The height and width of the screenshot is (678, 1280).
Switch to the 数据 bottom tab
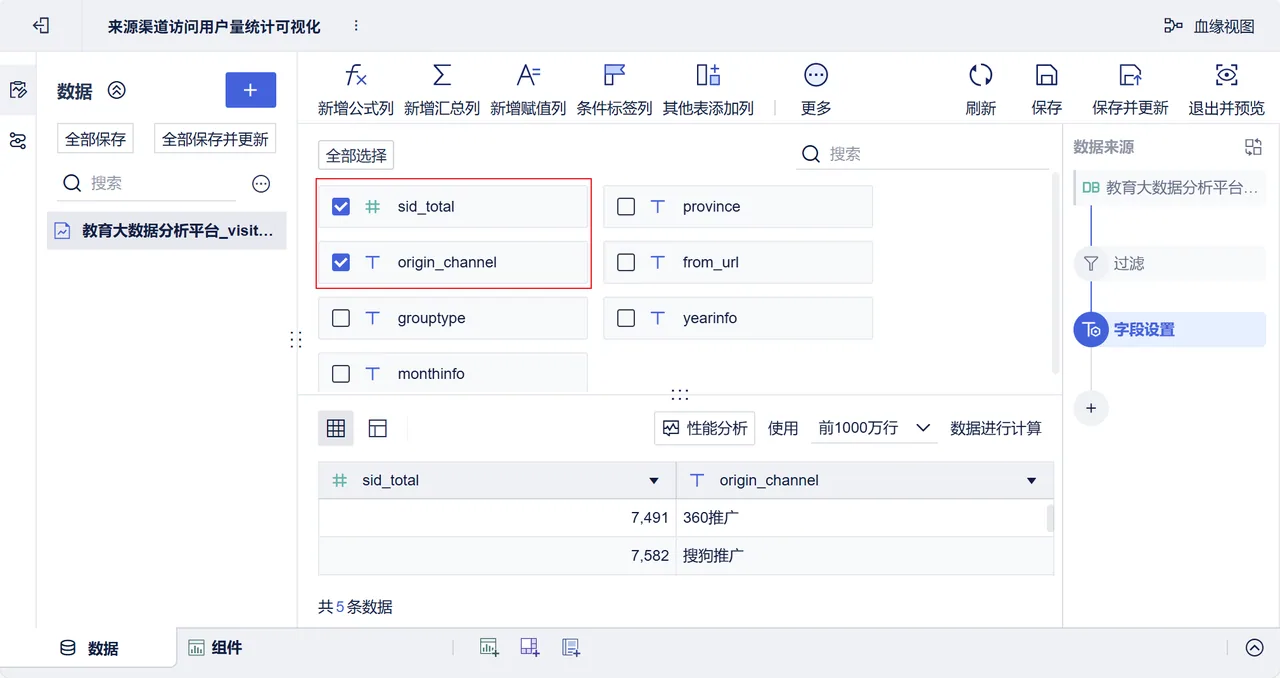point(89,648)
